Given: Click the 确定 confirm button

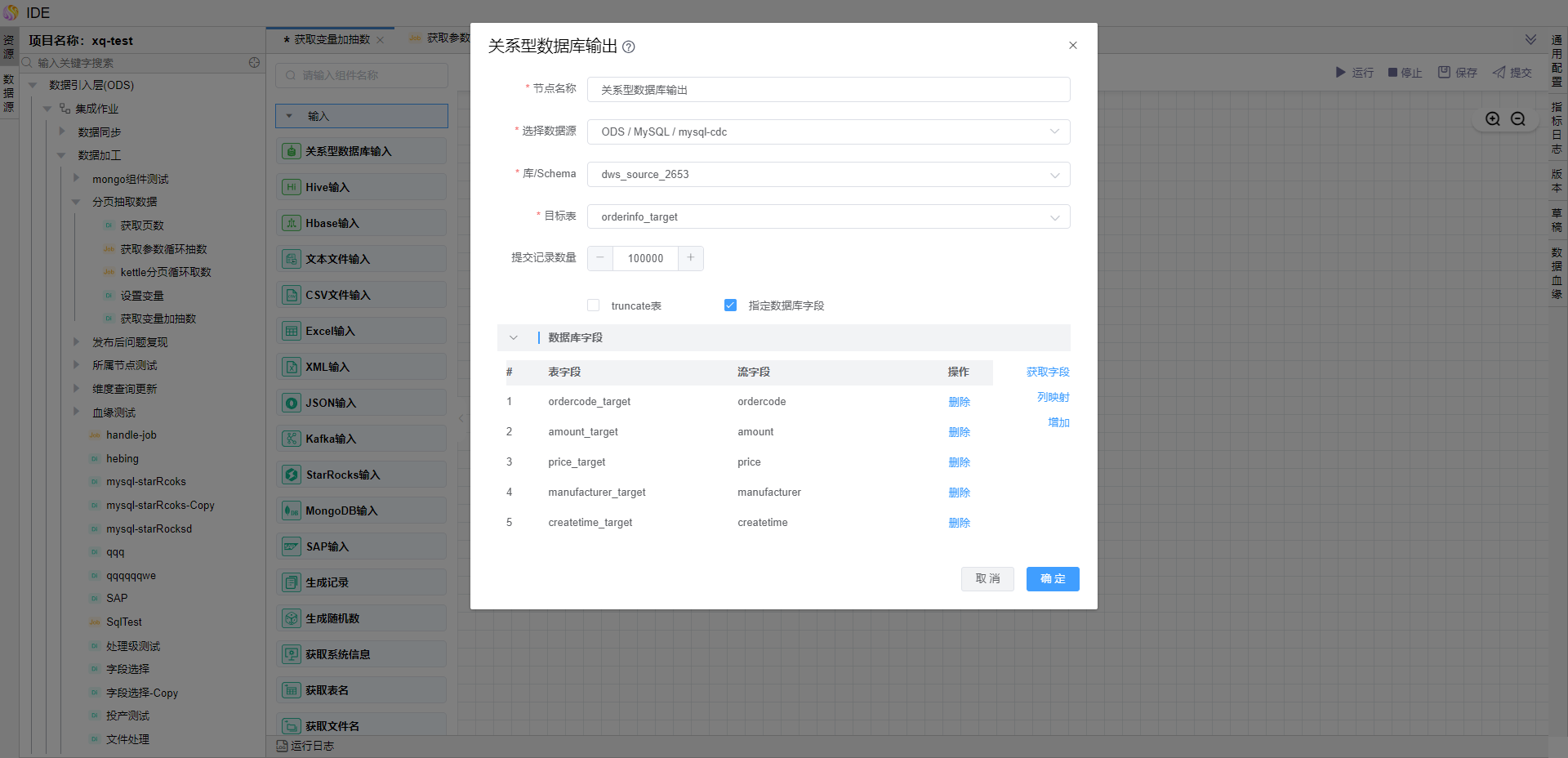Looking at the screenshot, I should point(1052,579).
